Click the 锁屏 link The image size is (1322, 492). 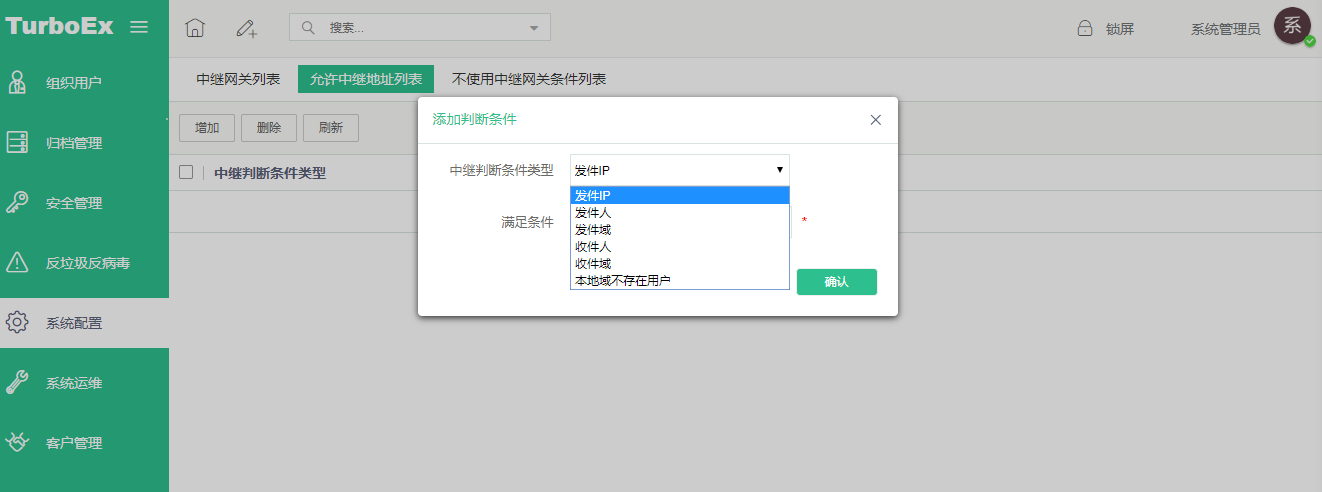pos(1120,29)
